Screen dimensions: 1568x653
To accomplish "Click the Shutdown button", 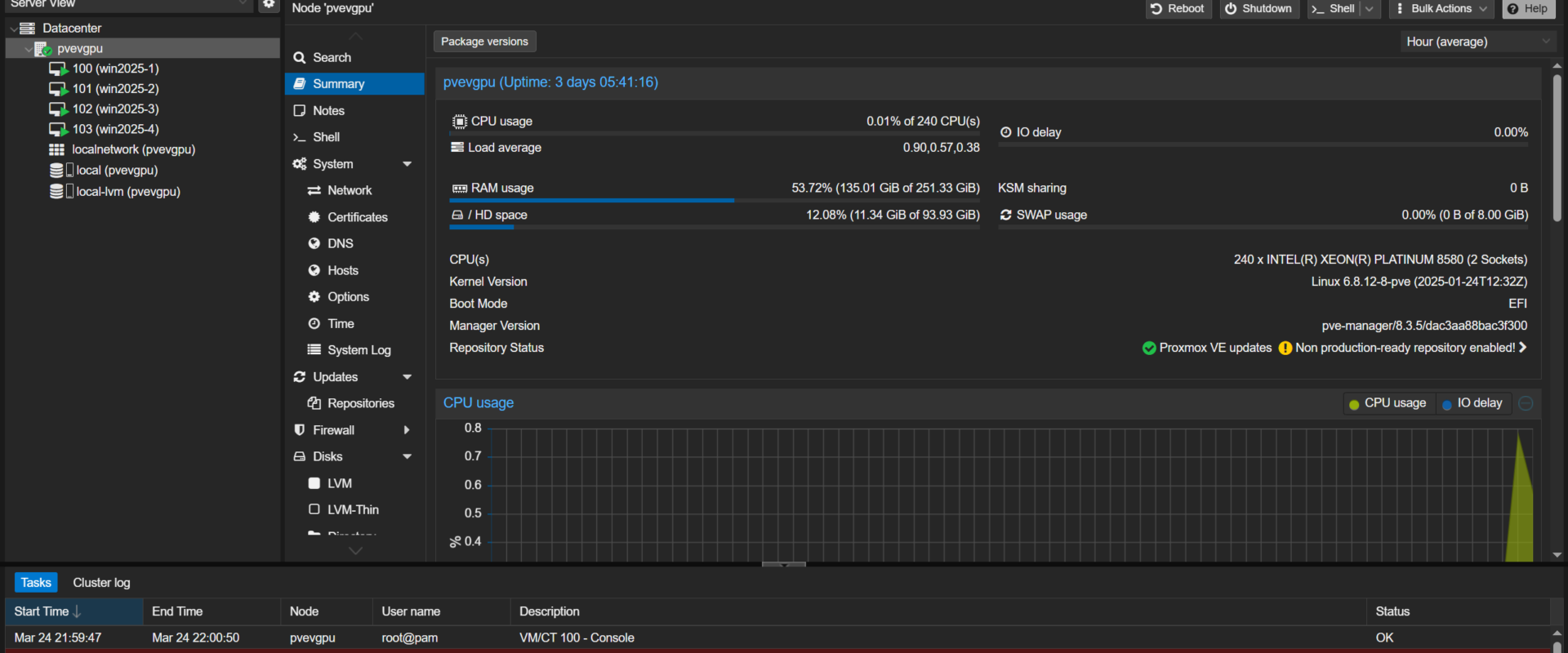I will [x=1258, y=9].
